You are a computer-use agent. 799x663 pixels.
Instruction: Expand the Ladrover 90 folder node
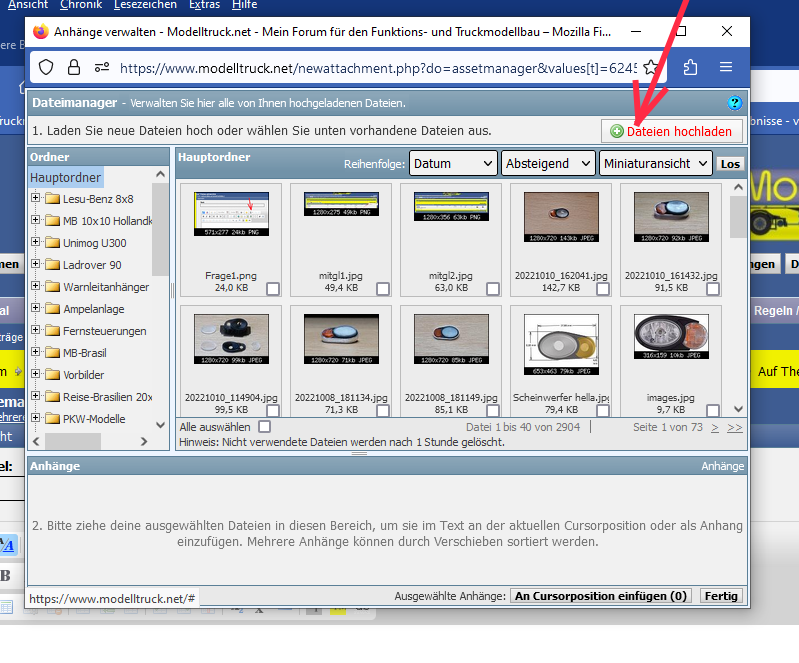tap(35, 263)
